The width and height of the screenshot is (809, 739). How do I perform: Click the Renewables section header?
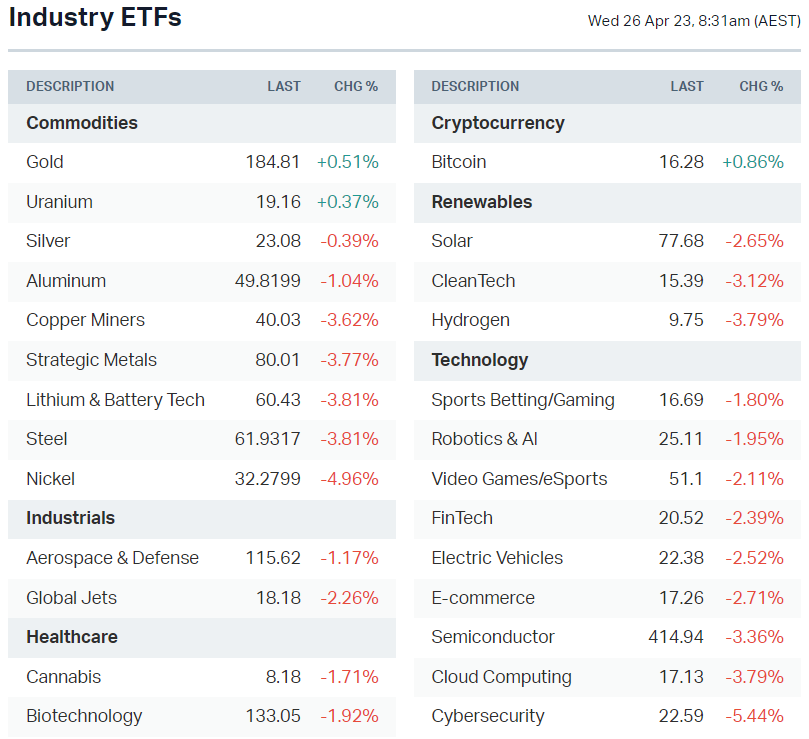point(481,202)
